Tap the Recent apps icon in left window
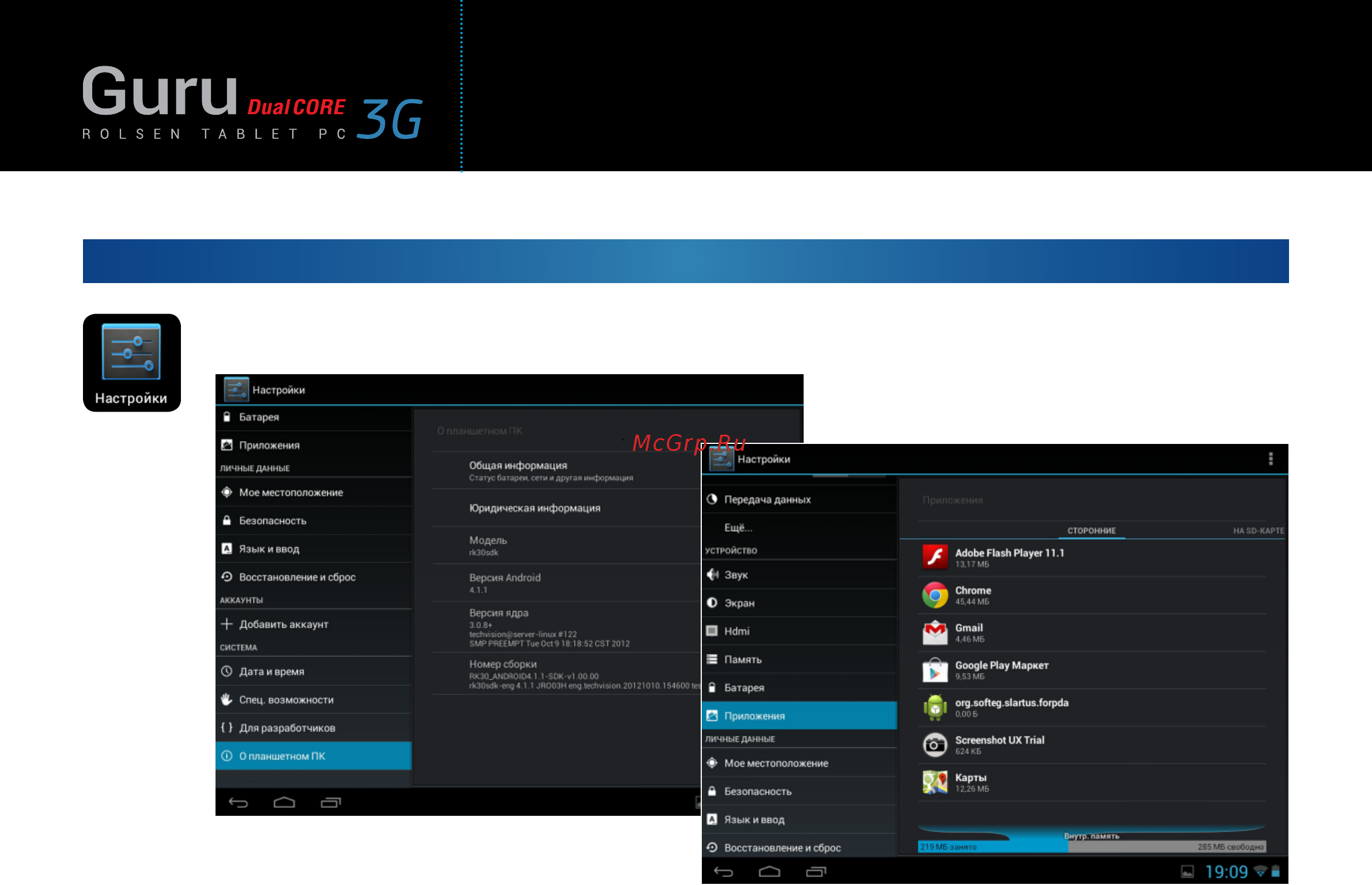The image size is (1372, 885). [331, 802]
